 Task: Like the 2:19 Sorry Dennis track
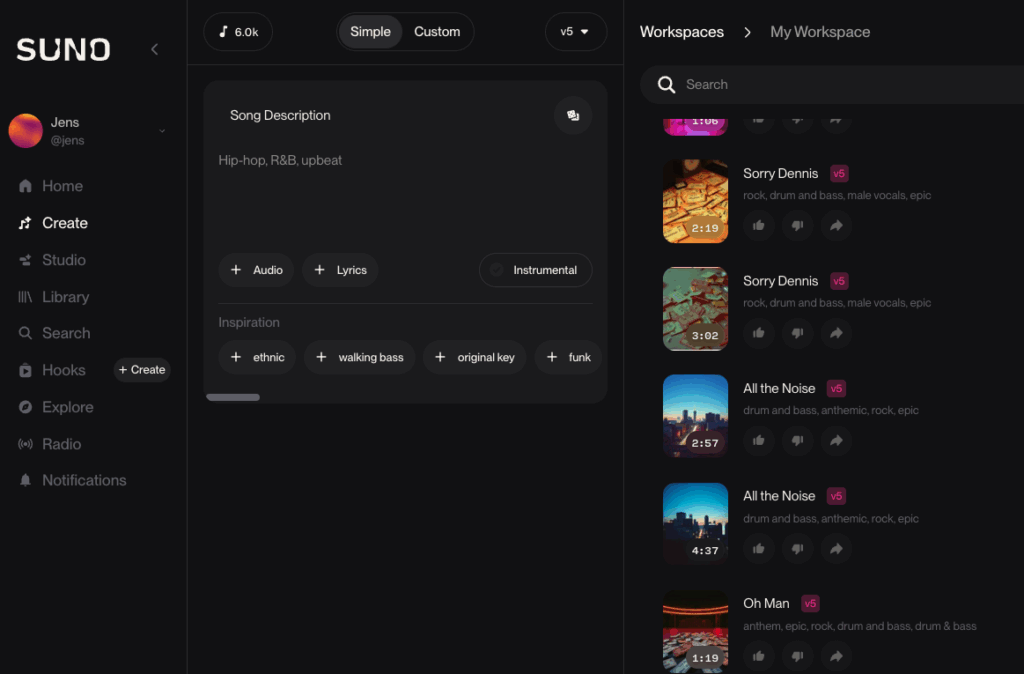click(x=759, y=225)
